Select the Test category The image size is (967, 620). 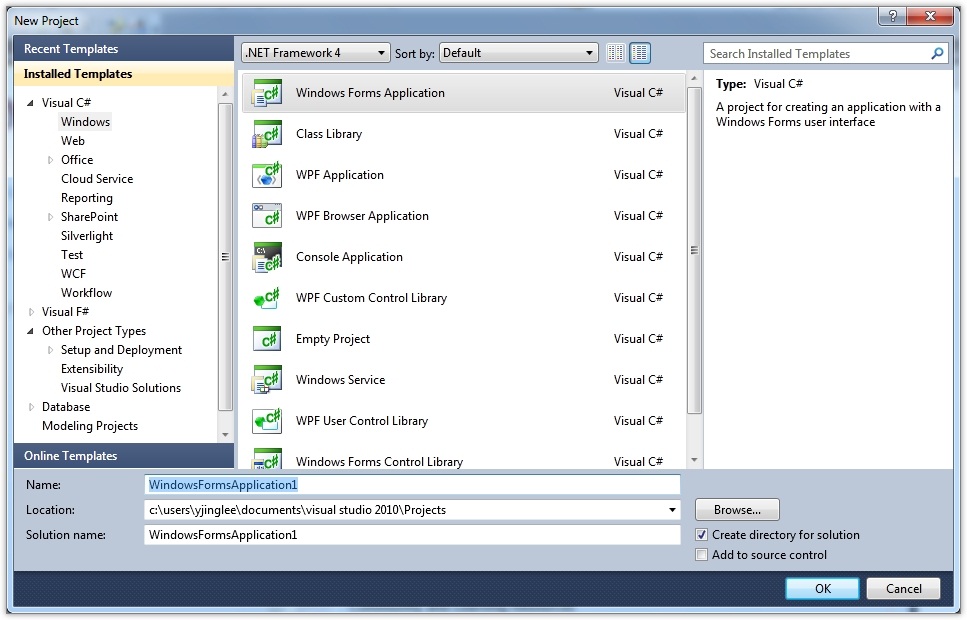click(72, 255)
